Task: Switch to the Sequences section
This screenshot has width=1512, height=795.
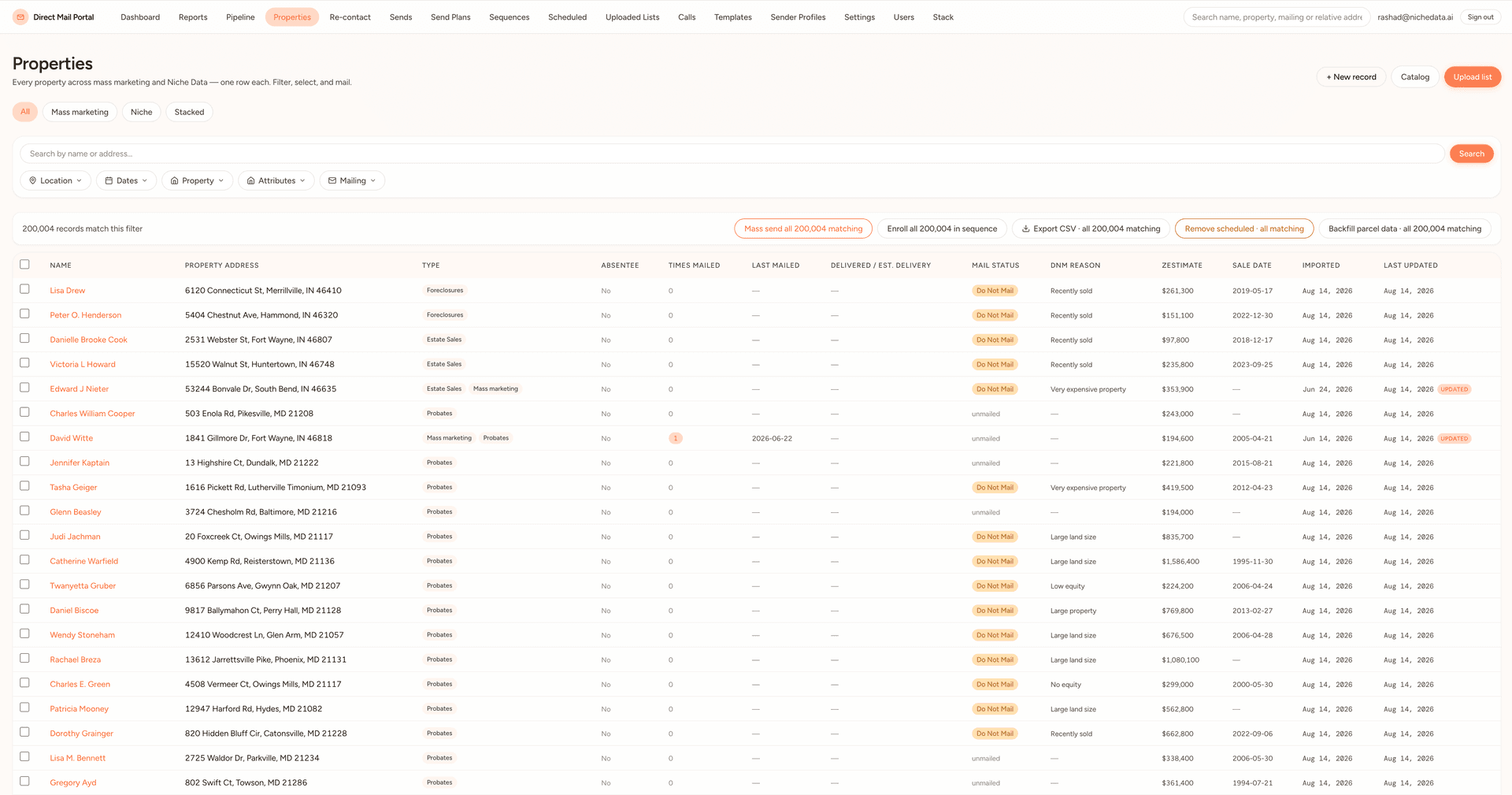Action: coord(509,17)
